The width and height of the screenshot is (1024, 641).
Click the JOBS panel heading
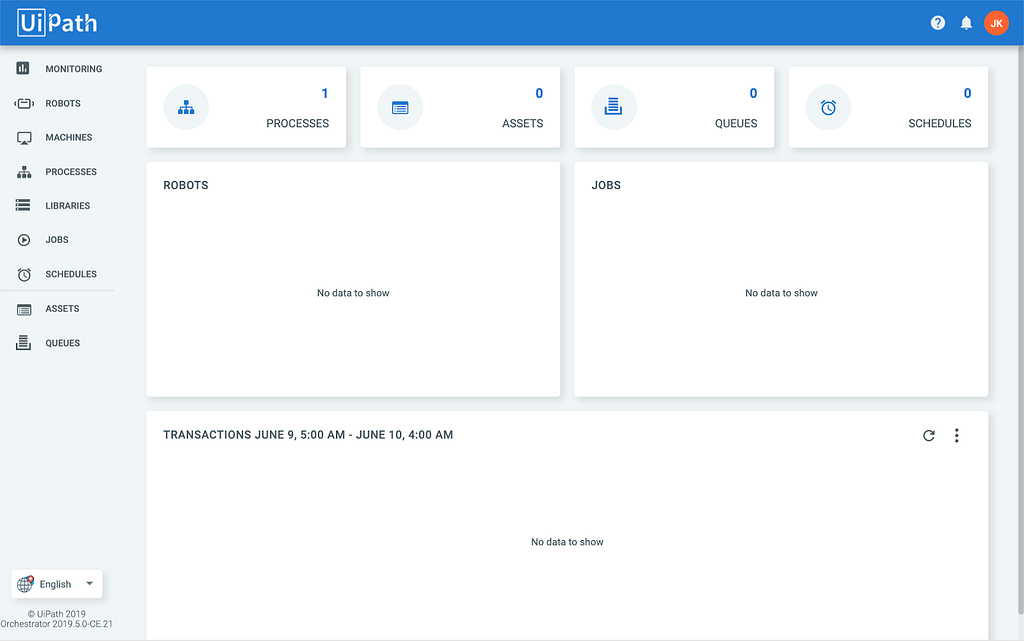(606, 185)
